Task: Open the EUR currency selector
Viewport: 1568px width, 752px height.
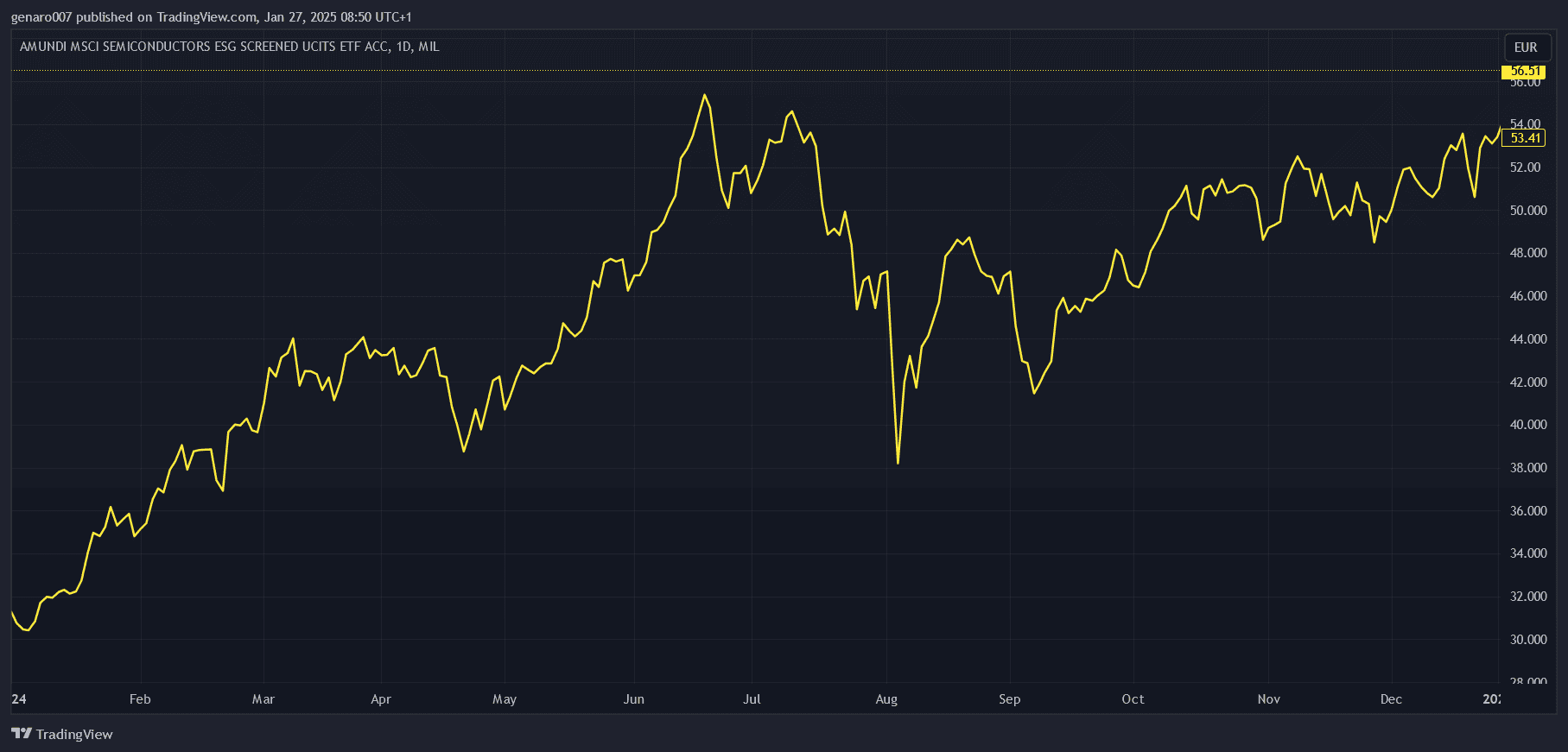Action: click(x=1526, y=47)
